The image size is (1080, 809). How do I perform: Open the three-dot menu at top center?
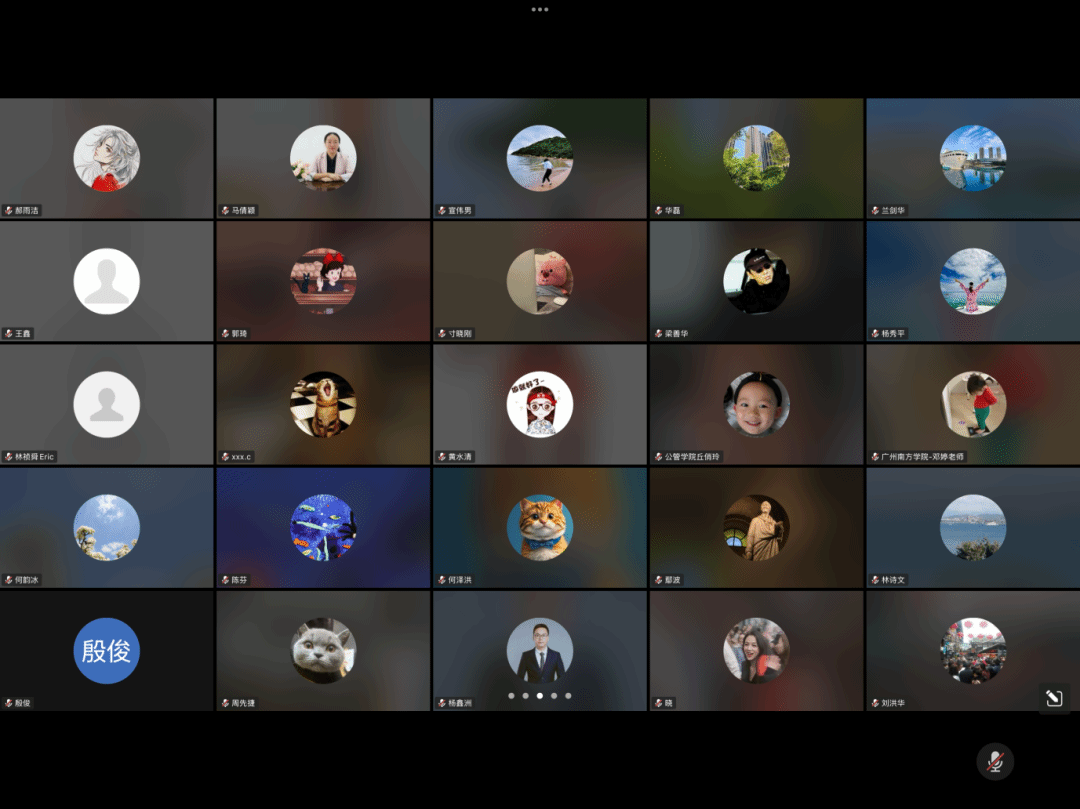[x=540, y=9]
